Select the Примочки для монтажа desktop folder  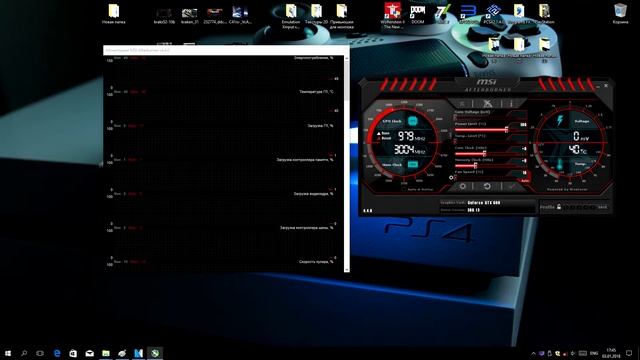[342, 16]
